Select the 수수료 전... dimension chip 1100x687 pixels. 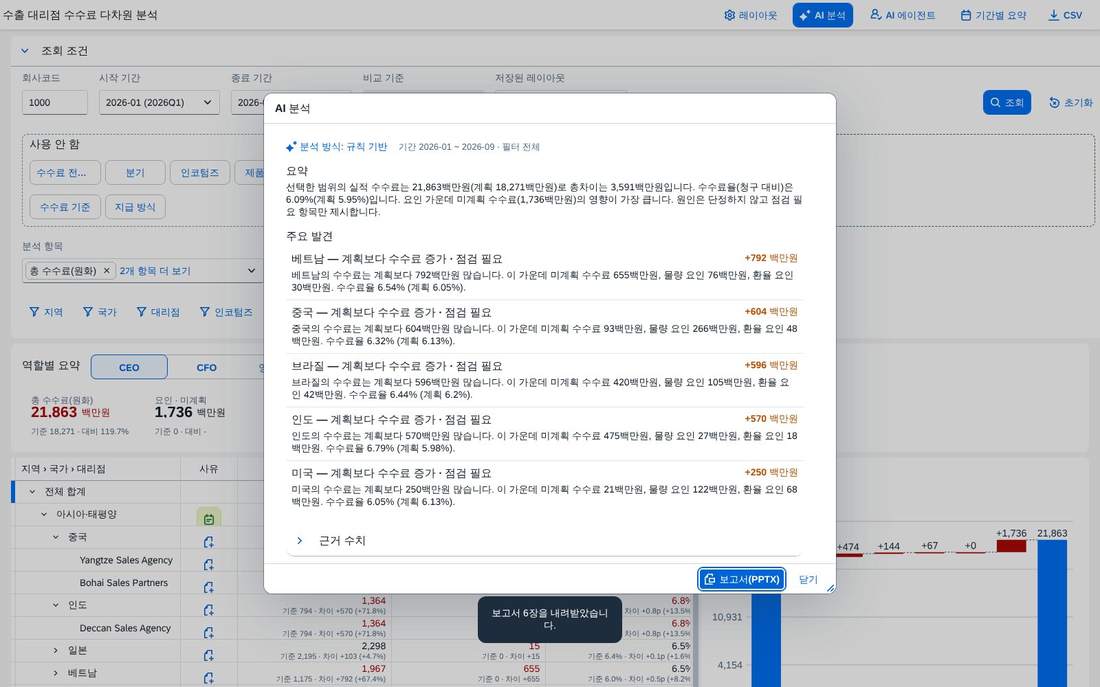(65, 173)
